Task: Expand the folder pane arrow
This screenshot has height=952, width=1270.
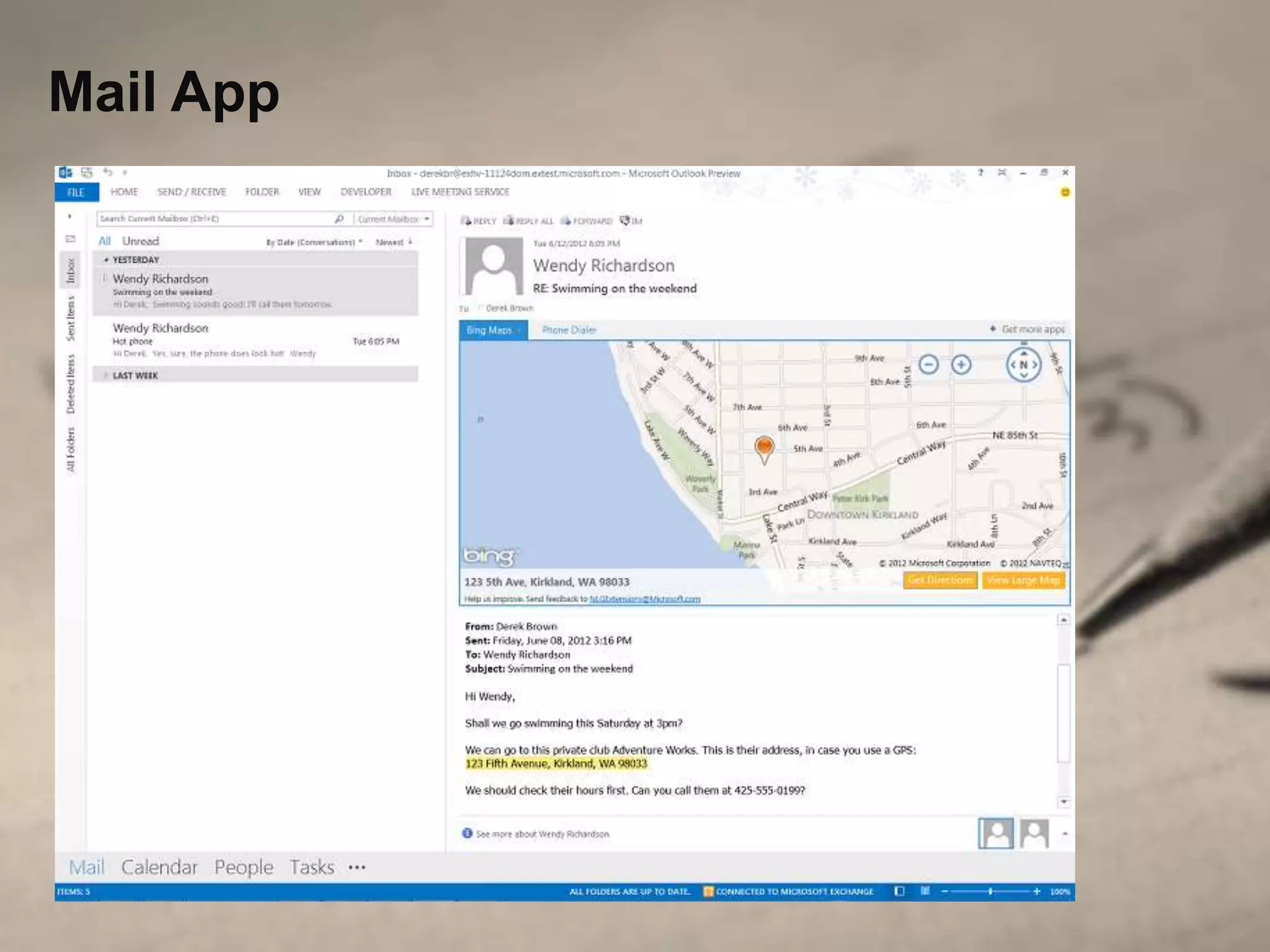Action: (69, 217)
